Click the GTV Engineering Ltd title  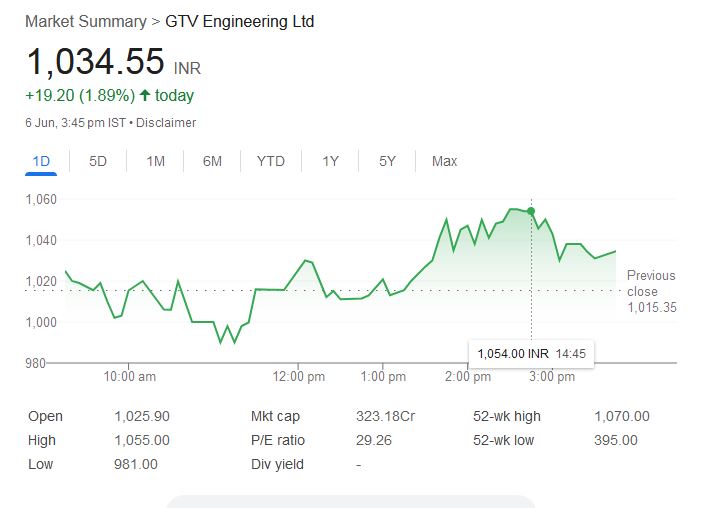tap(239, 21)
